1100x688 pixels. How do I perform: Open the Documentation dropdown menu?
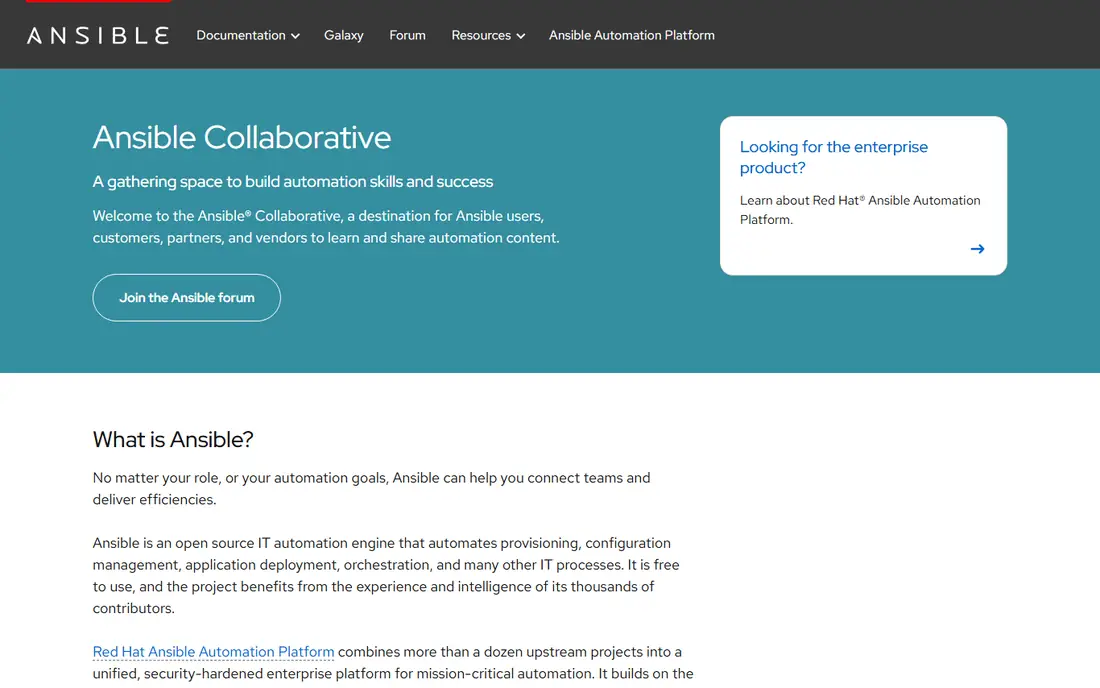(x=248, y=35)
